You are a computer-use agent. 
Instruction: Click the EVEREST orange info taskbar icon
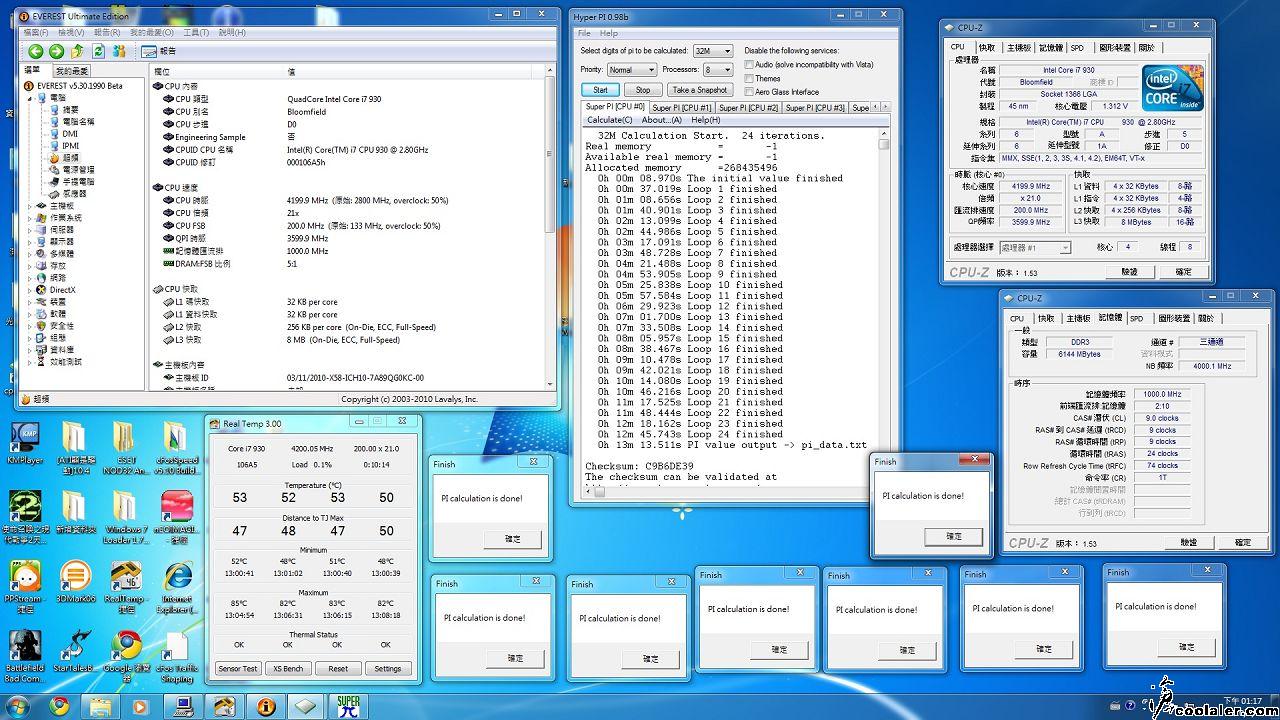click(x=266, y=706)
